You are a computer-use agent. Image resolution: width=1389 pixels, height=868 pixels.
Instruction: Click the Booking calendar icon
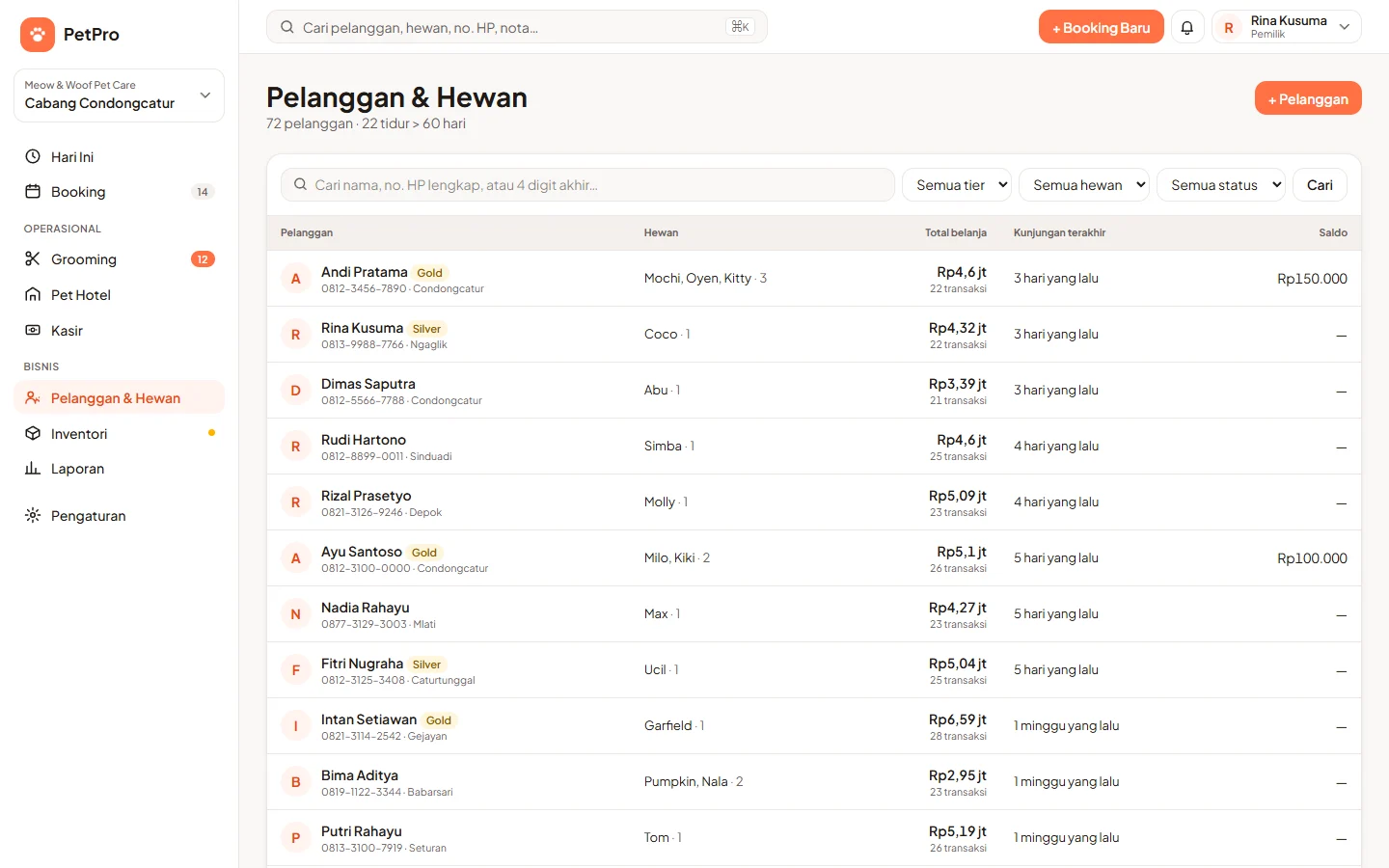(33, 191)
